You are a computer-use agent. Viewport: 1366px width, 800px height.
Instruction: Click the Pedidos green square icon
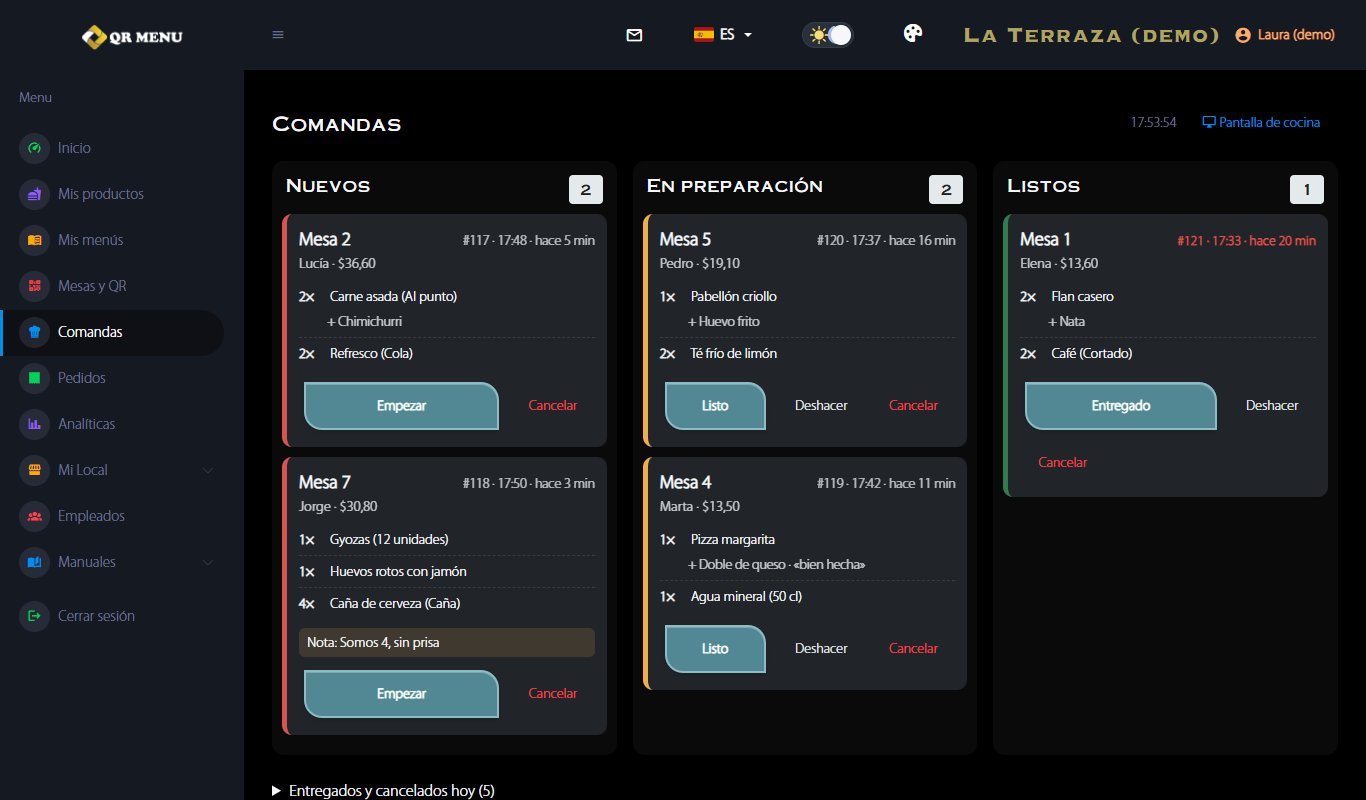[x=35, y=378]
